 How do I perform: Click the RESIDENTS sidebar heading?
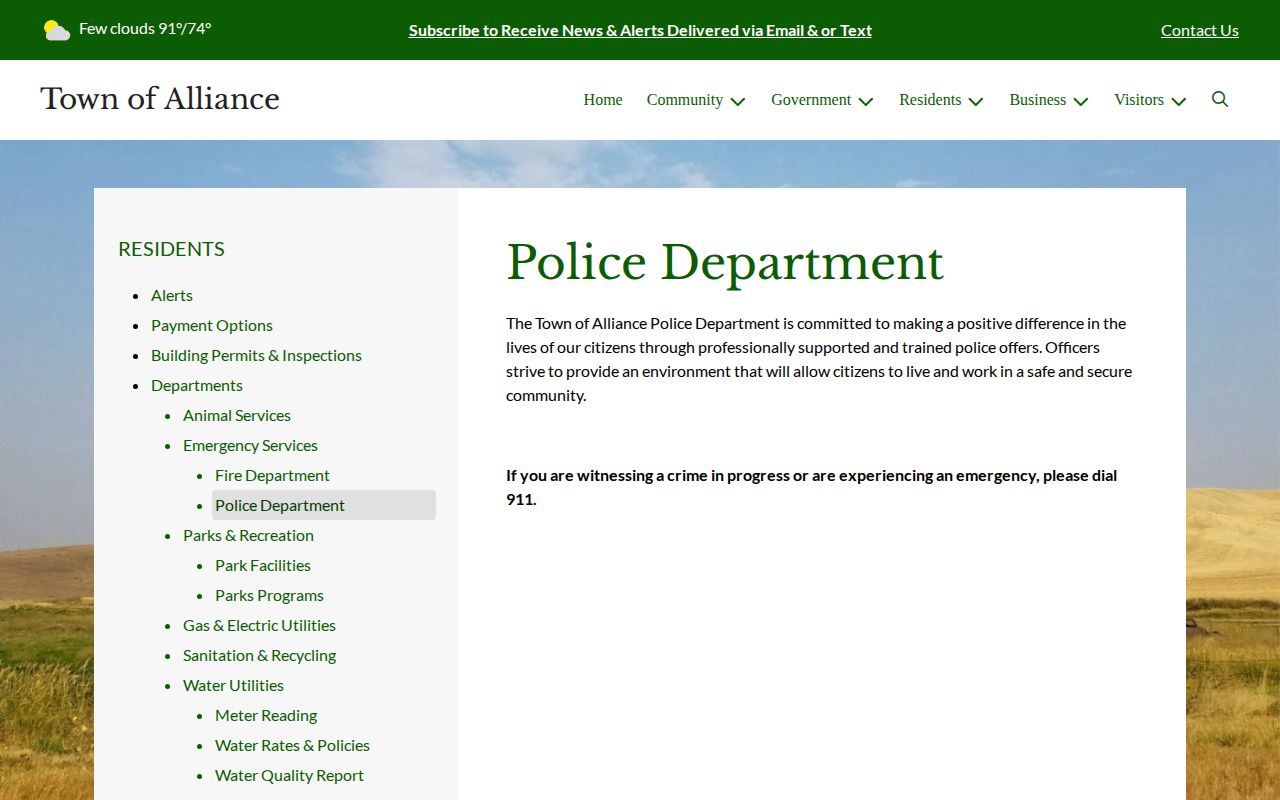click(x=171, y=249)
